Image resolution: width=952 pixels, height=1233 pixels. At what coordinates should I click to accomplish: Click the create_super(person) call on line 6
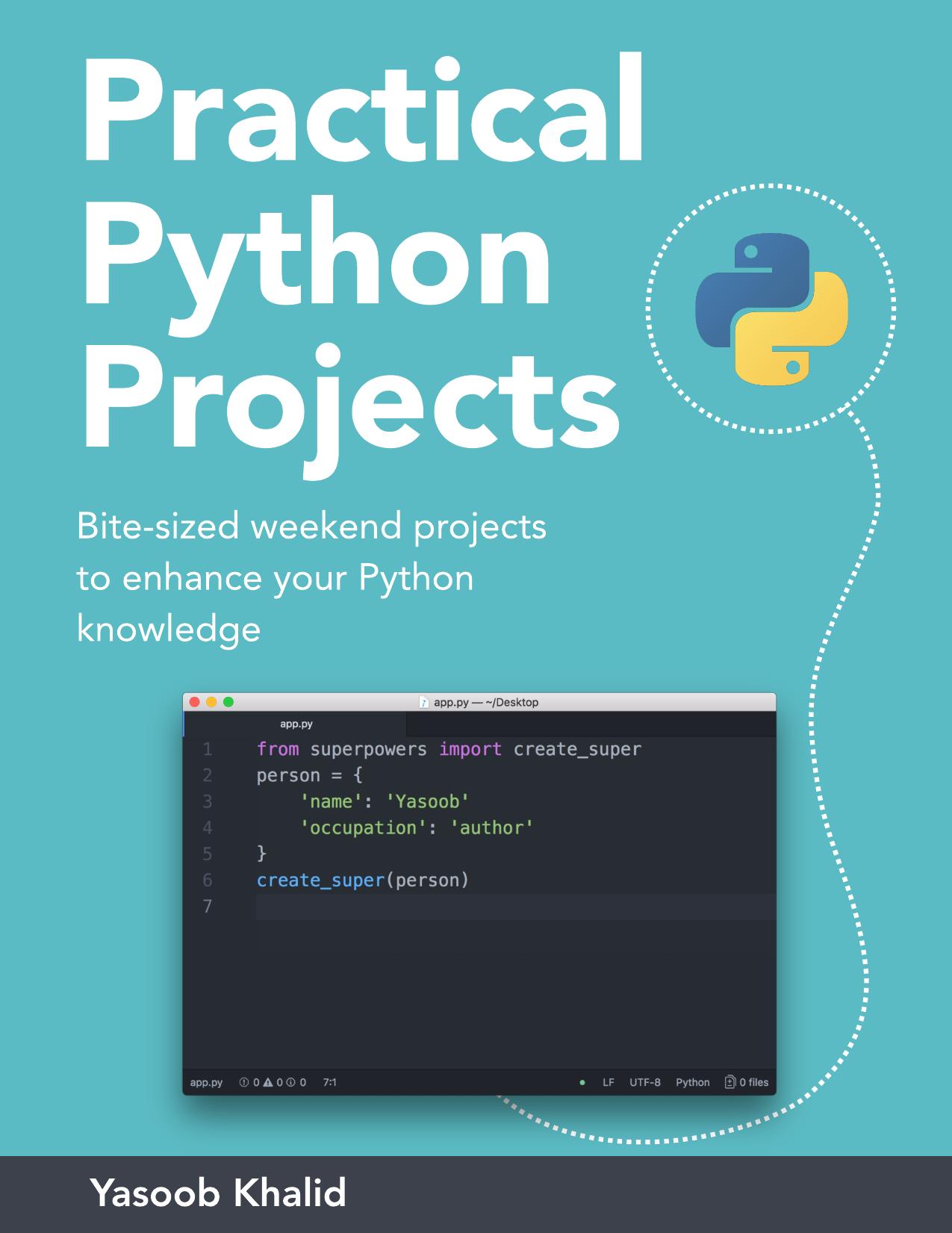(362, 880)
